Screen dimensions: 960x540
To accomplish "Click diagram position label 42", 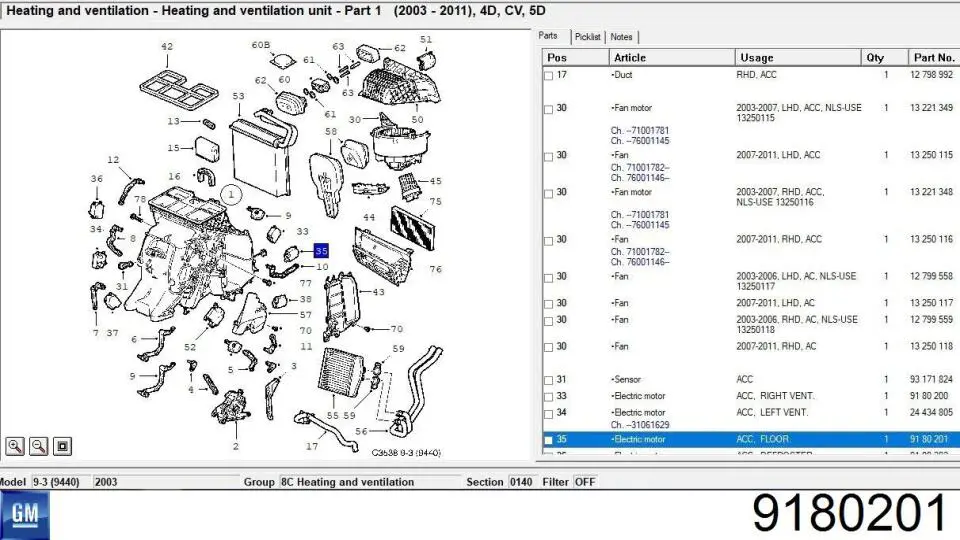I will (x=167, y=47).
